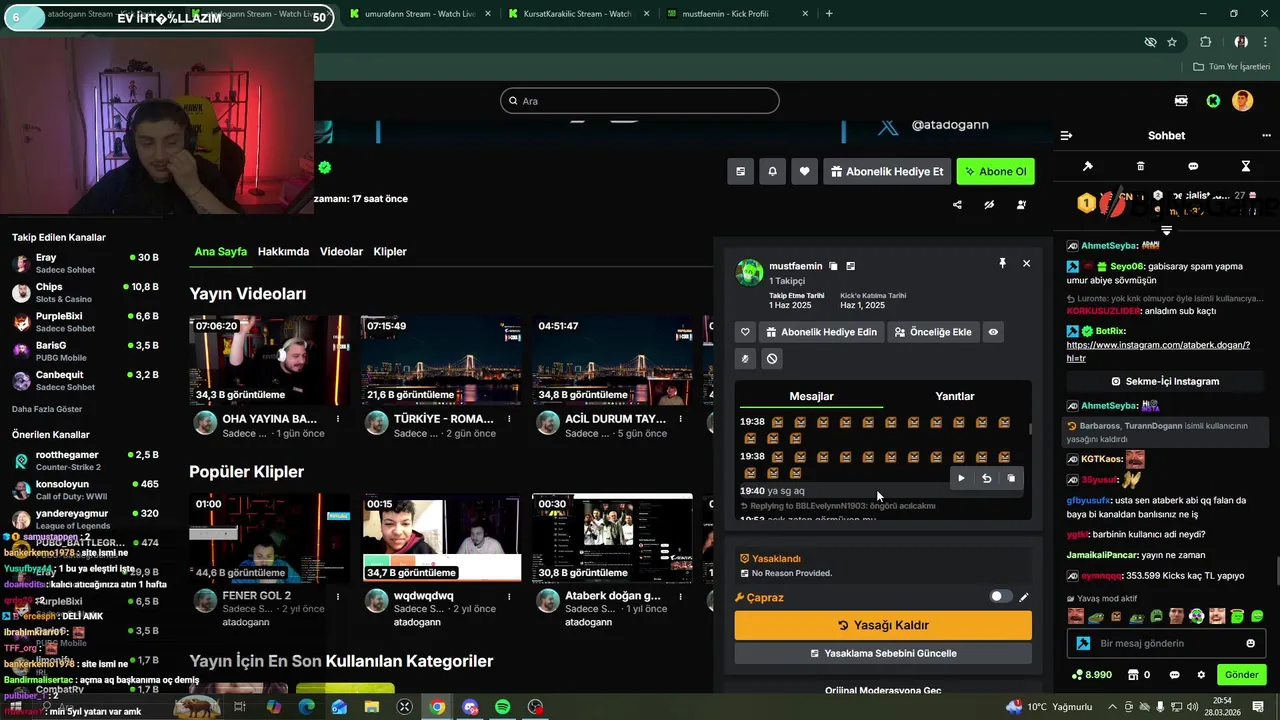Click Abonelik Hediye Edin button
The height and width of the screenshot is (720, 1280).
coord(821,332)
